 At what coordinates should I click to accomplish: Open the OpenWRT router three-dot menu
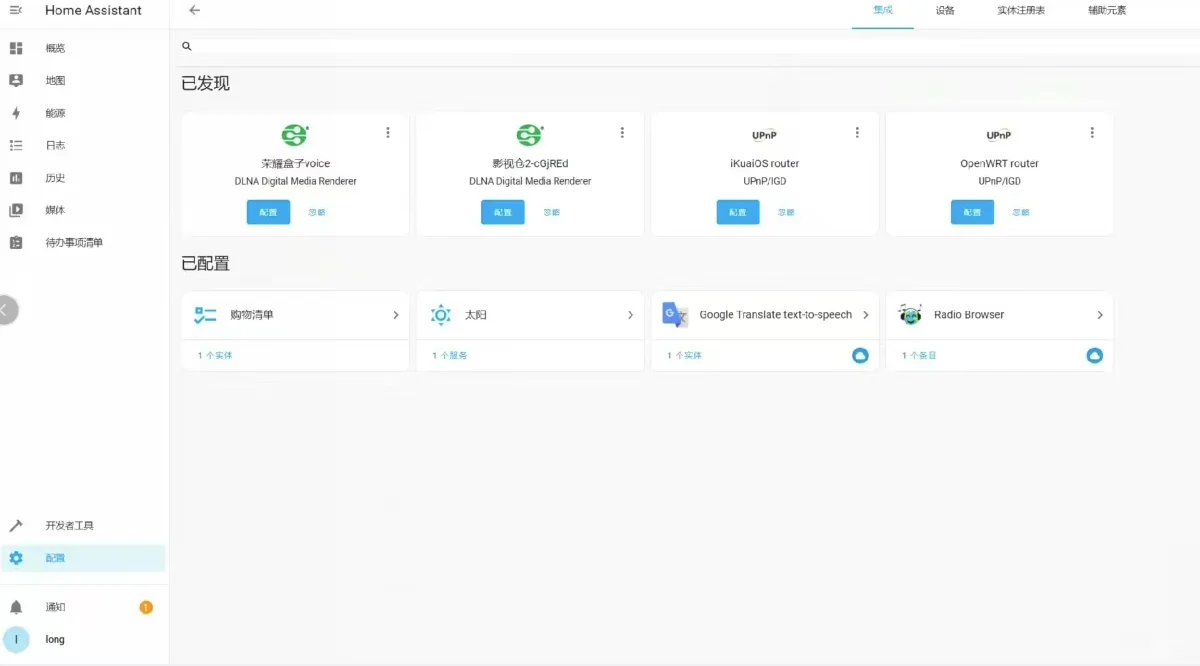pos(1092,132)
